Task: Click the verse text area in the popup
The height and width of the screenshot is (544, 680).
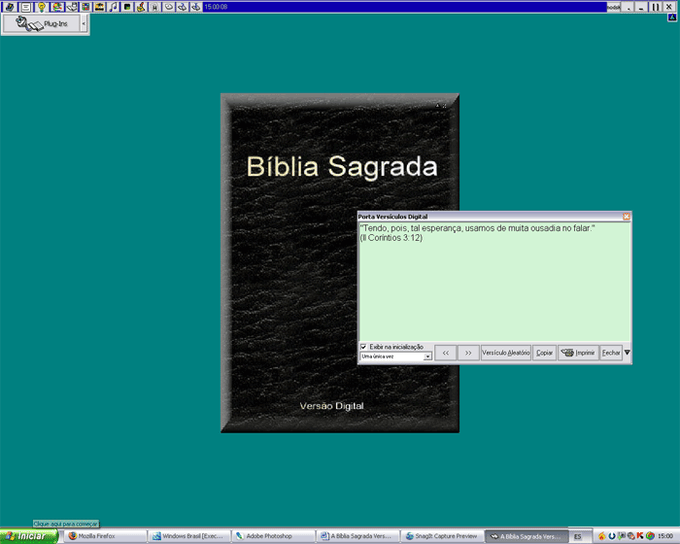Action: click(494, 282)
